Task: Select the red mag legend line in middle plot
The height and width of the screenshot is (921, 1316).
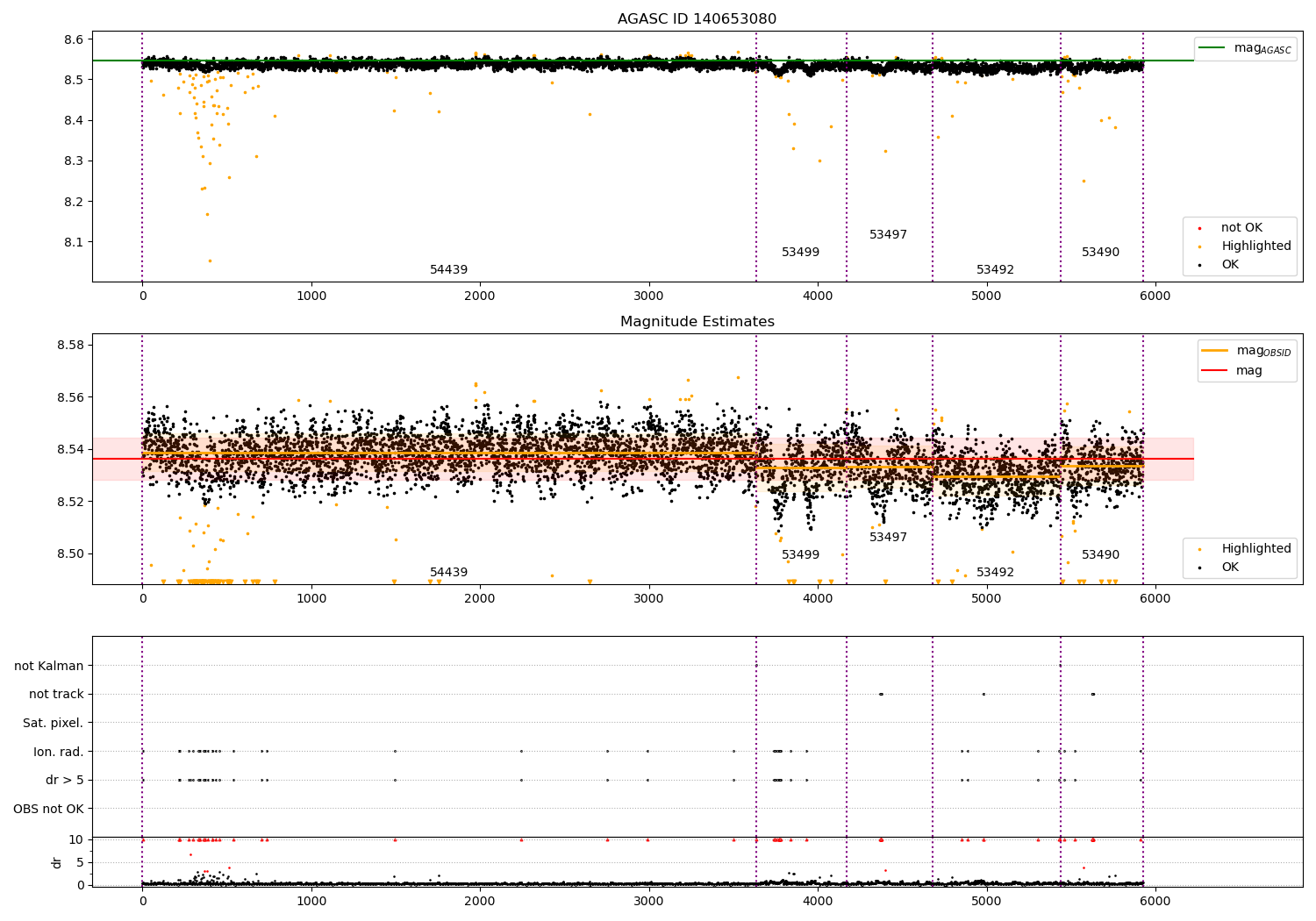Action: (x=1215, y=370)
